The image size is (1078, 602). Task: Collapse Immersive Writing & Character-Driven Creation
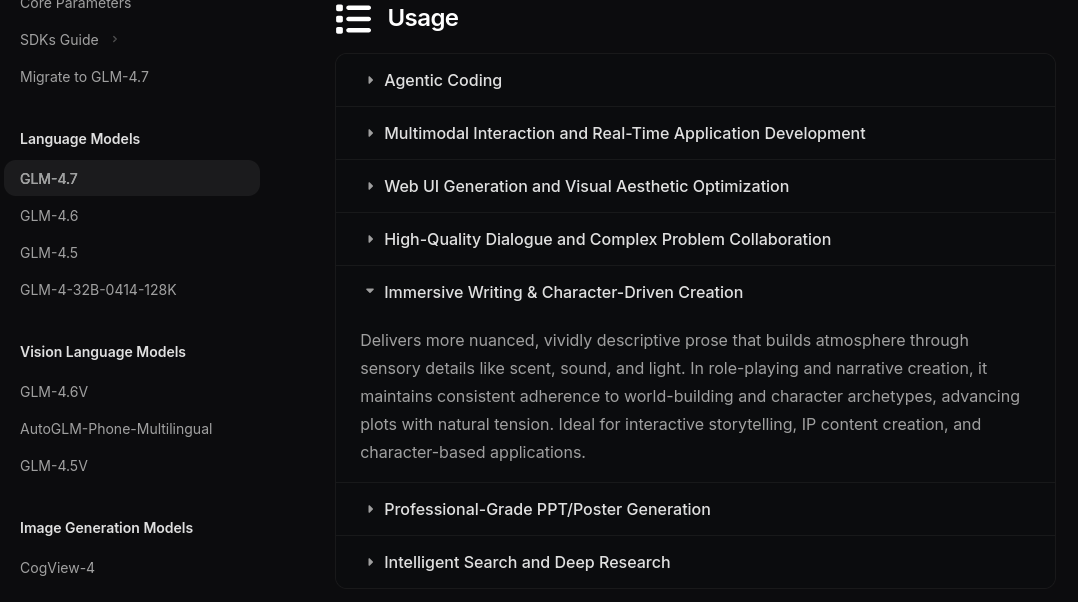[563, 292]
